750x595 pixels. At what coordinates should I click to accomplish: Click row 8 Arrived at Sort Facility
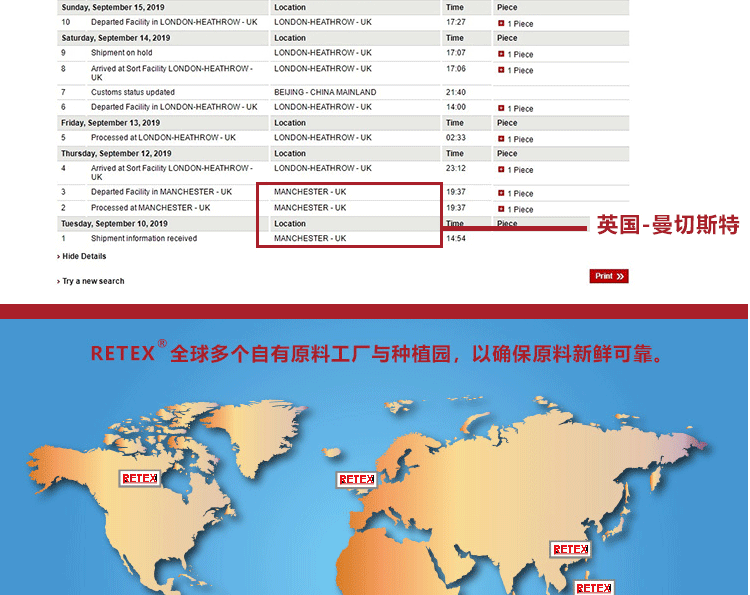tap(172, 73)
